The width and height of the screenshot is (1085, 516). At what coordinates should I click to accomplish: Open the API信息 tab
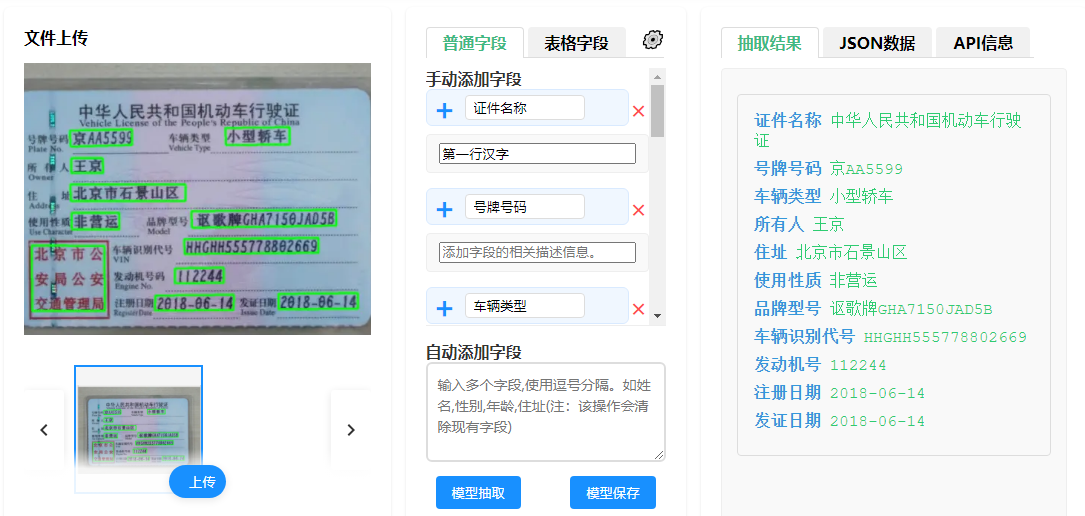coord(983,43)
